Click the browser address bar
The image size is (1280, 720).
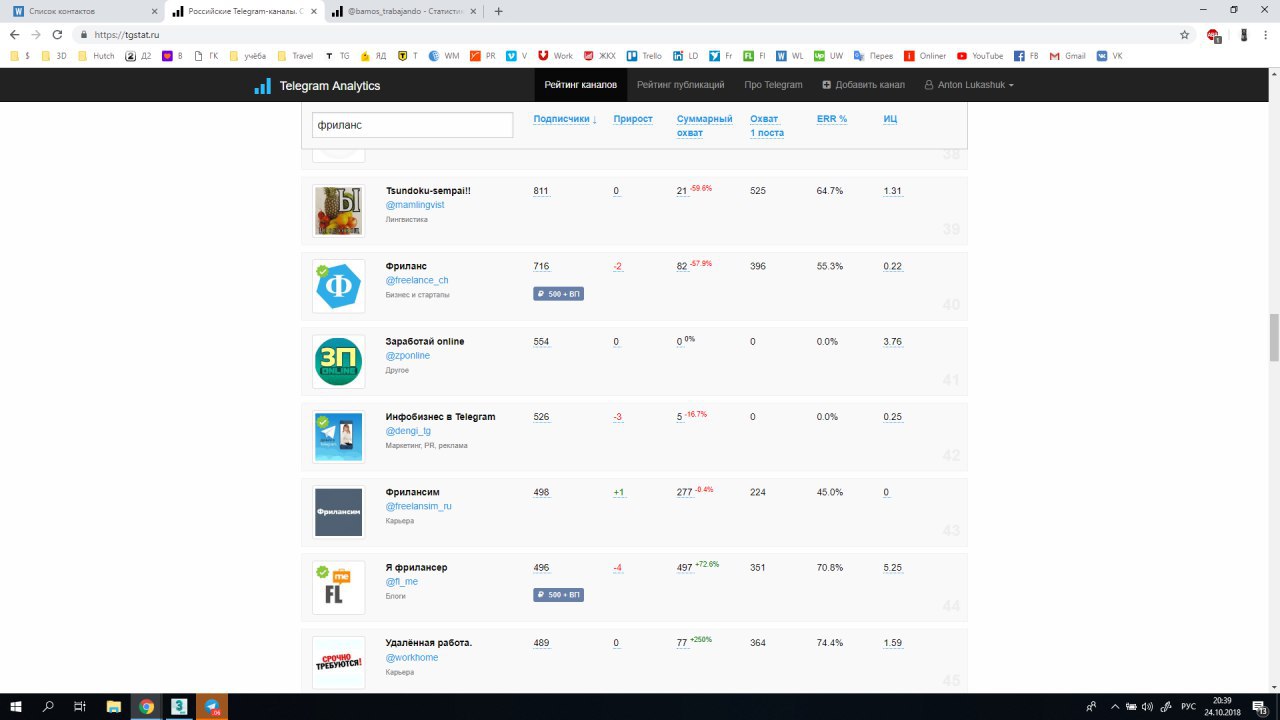point(630,34)
